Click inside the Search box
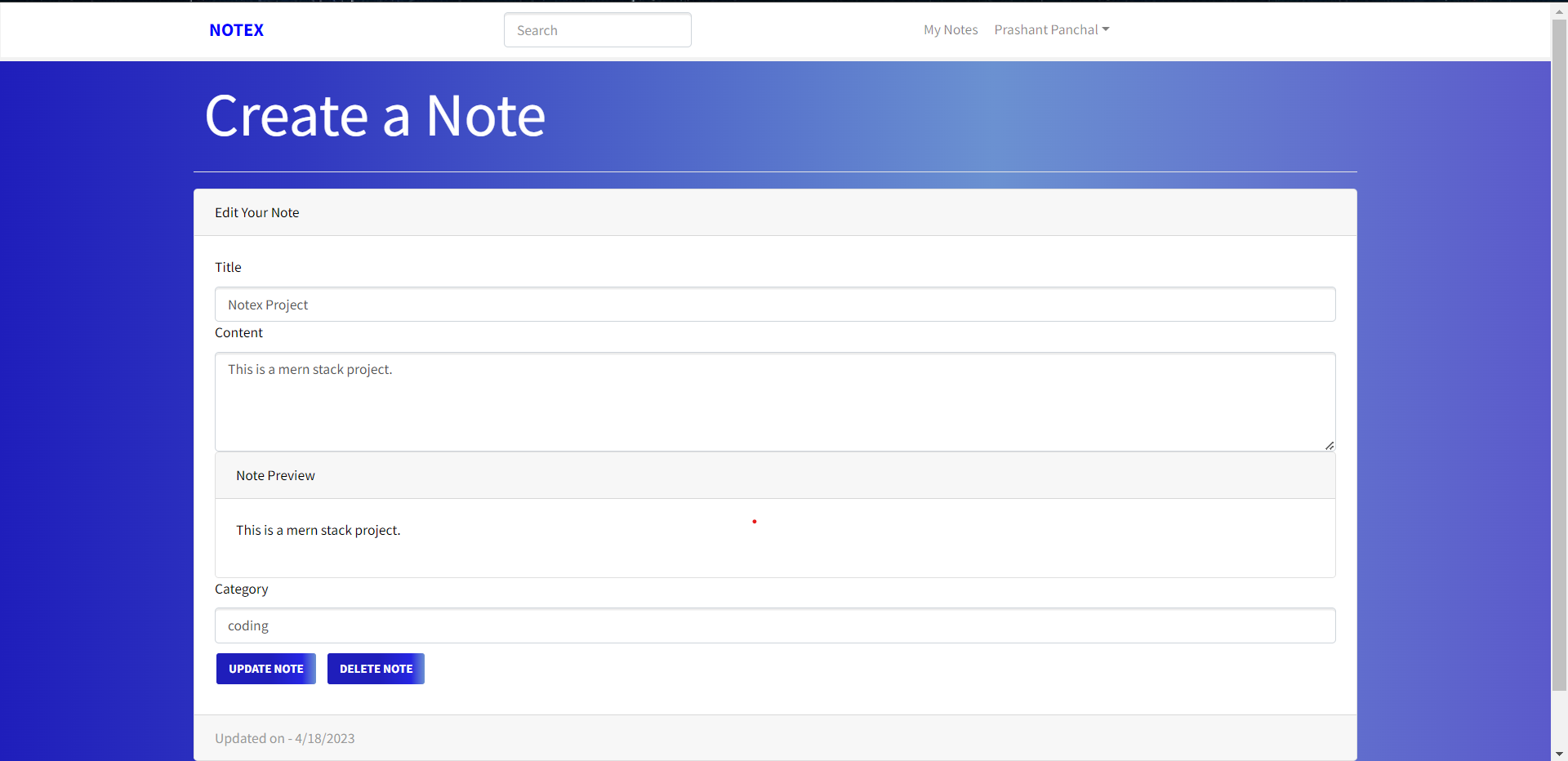This screenshot has width=1568, height=761. (597, 29)
